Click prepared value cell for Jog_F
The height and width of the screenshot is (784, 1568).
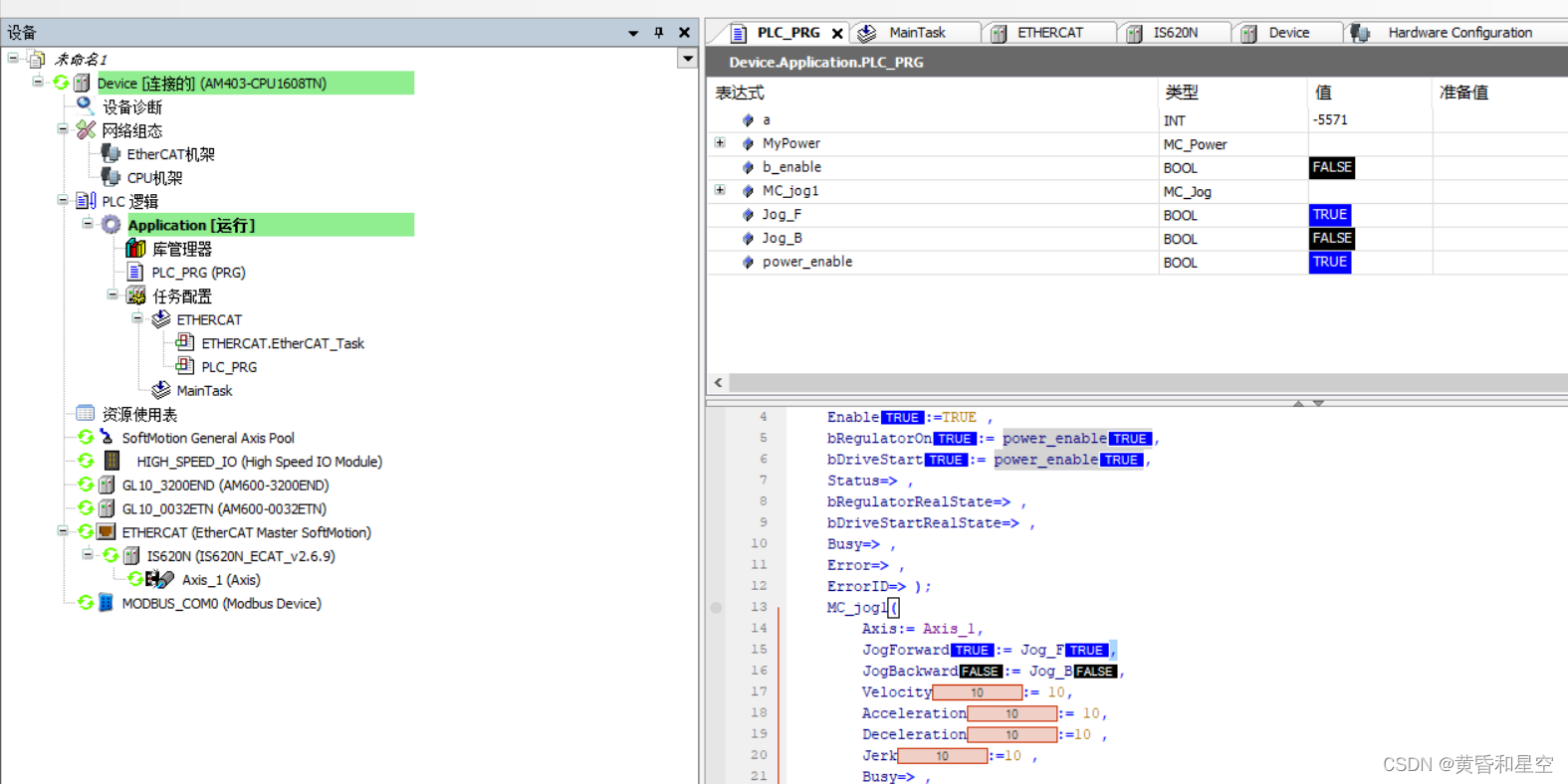pos(1500,214)
